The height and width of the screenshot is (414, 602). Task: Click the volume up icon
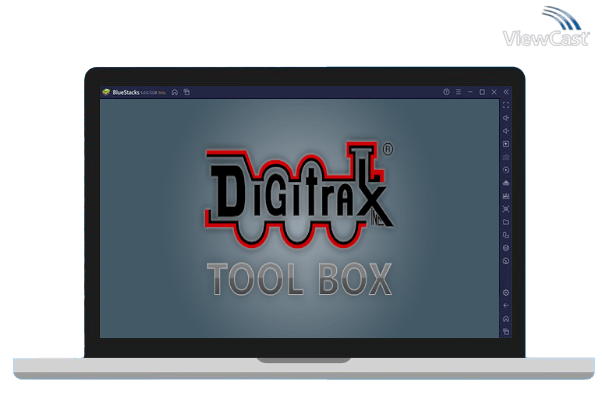[x=506, y=118]
